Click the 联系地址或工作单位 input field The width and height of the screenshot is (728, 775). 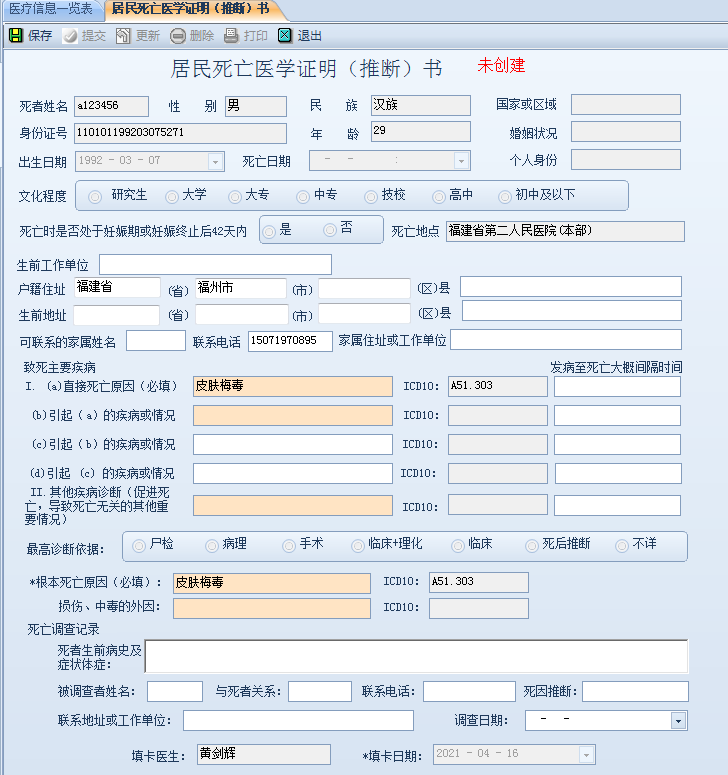[x=298, y=720]
